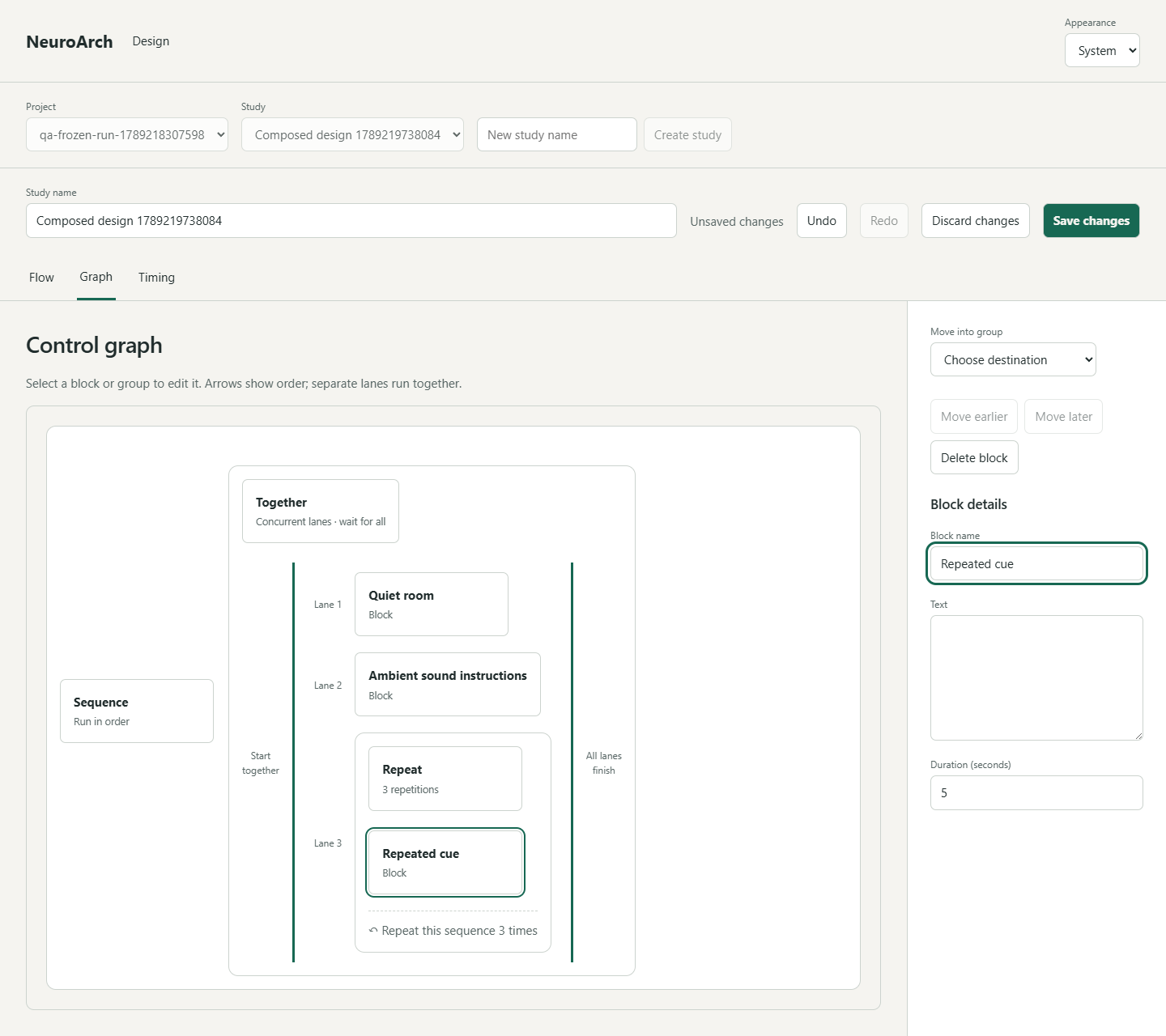Viewport: 1166px width, 1036px height.
Task: Switch to the Timing tab
Action: tap(156, 278)
